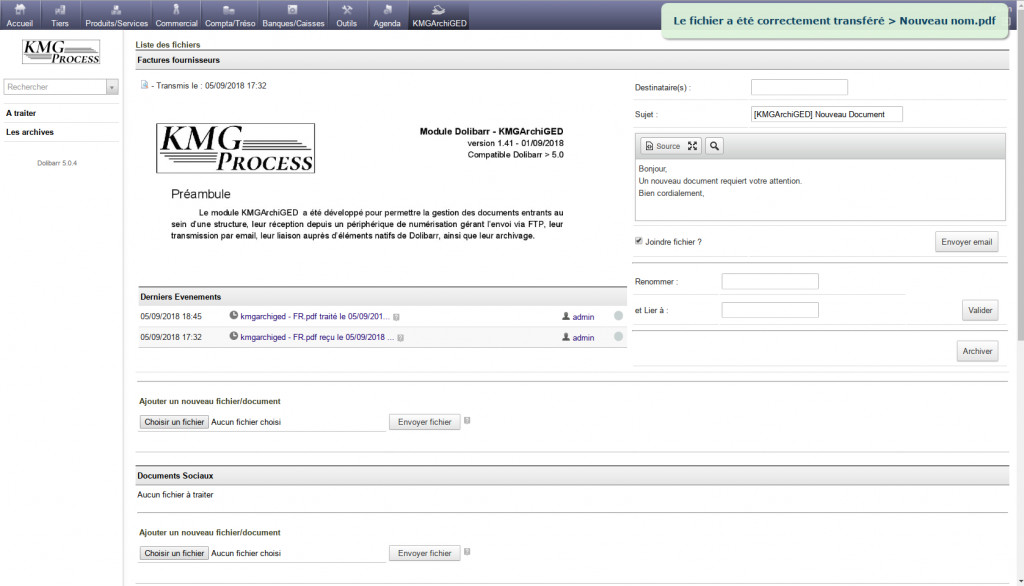This screenshot has height=586, width=1024.
Task: Open event kmgarchiged FR.pdf reçu
Action: (317, 337)
